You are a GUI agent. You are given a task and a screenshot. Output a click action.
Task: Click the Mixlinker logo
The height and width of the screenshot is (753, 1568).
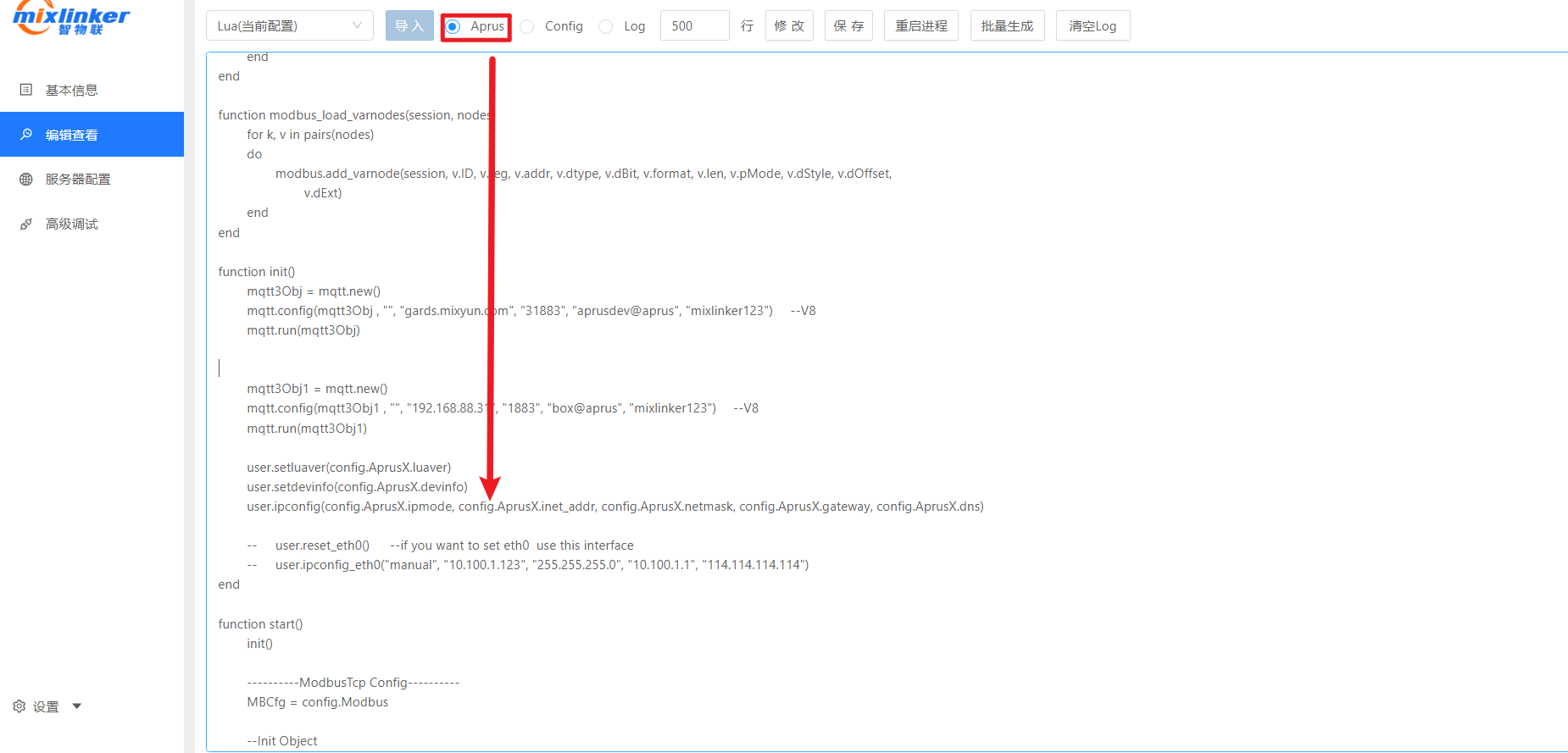point(71,19)
